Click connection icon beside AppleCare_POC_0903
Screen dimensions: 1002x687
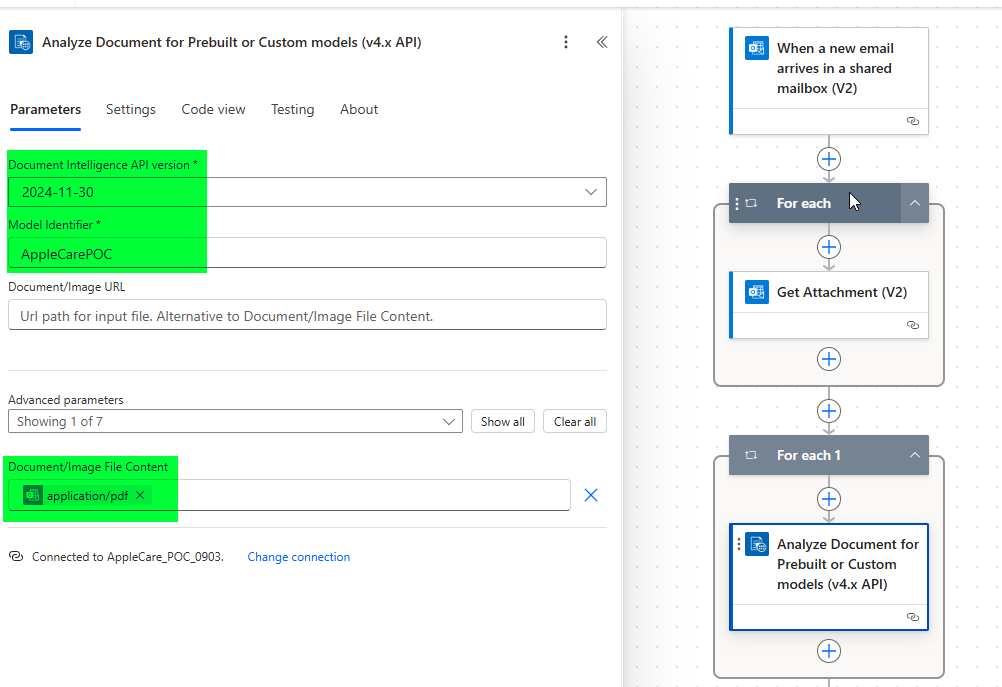[16, 557]
